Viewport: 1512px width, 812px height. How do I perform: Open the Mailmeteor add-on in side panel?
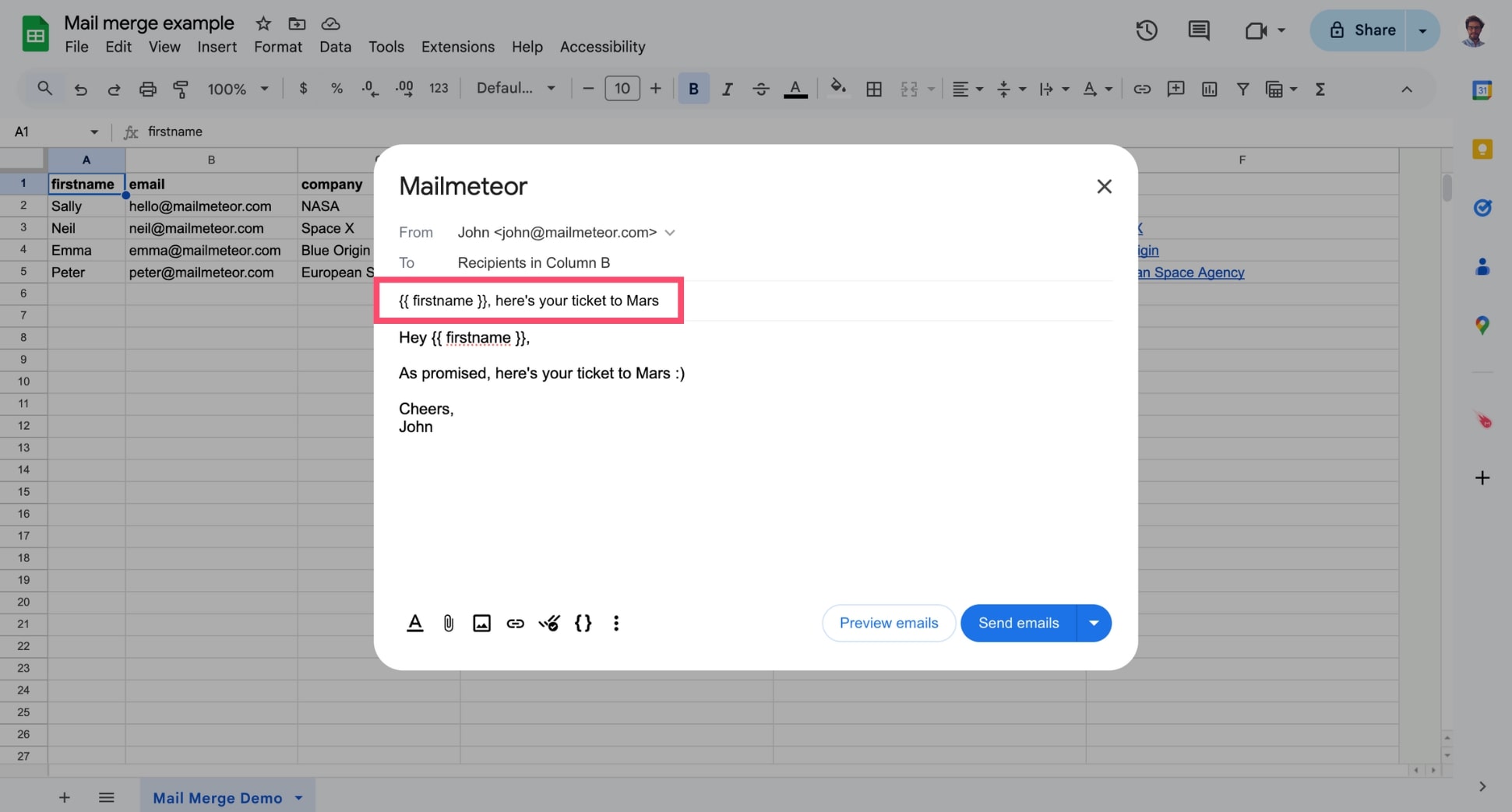[x=1482, y=420]
